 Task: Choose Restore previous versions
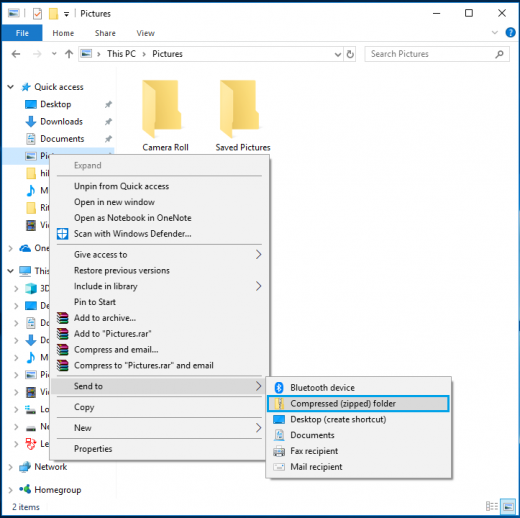pos(159,270)
